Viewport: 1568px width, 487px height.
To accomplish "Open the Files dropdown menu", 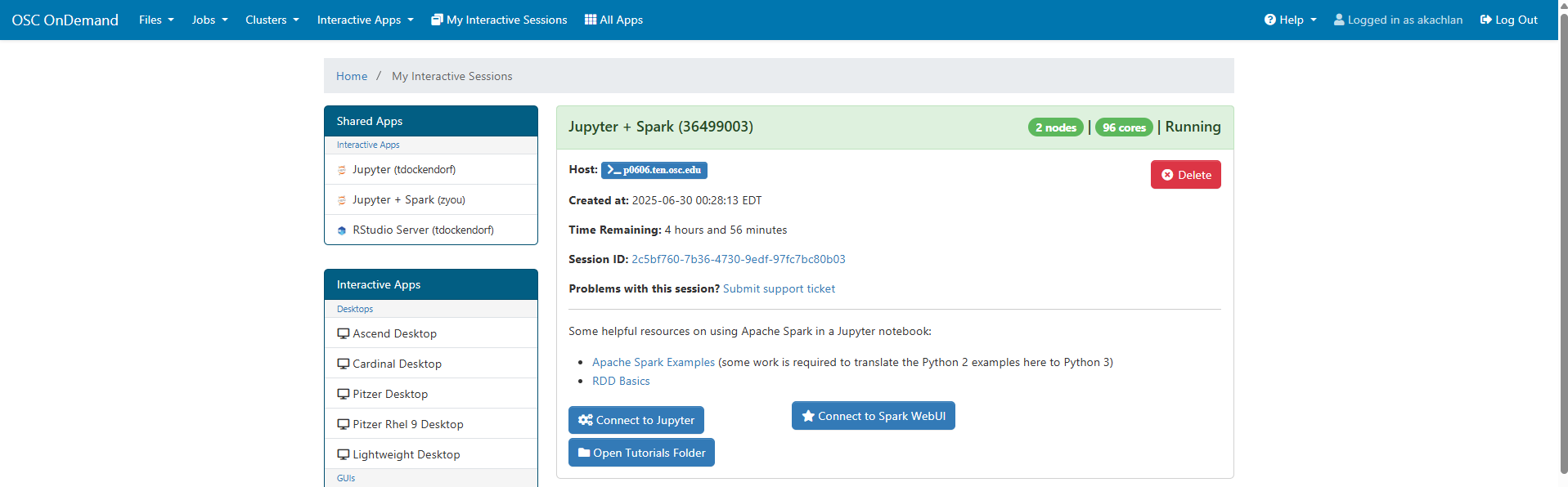I will [156, 20].
